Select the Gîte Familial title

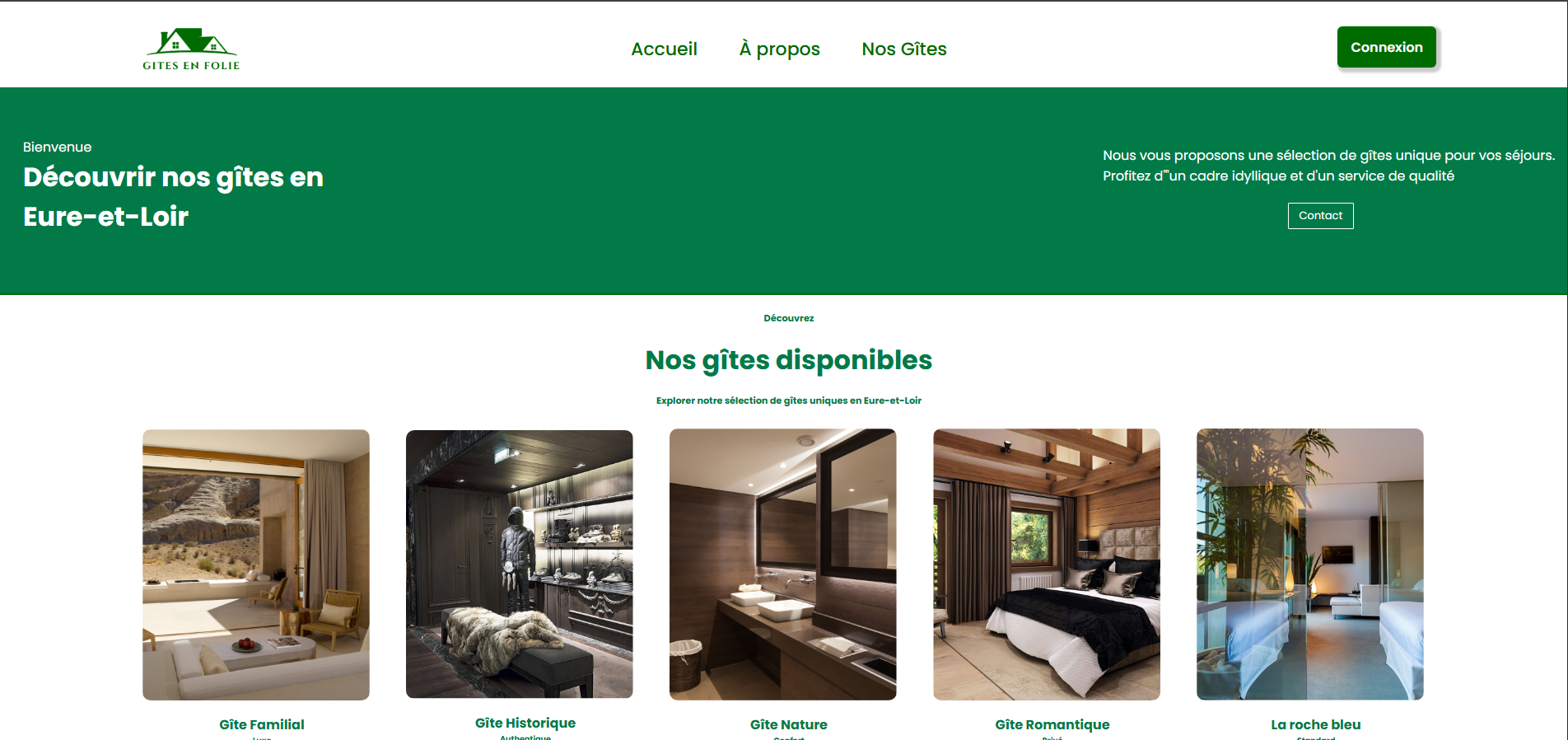coord(262,724)
